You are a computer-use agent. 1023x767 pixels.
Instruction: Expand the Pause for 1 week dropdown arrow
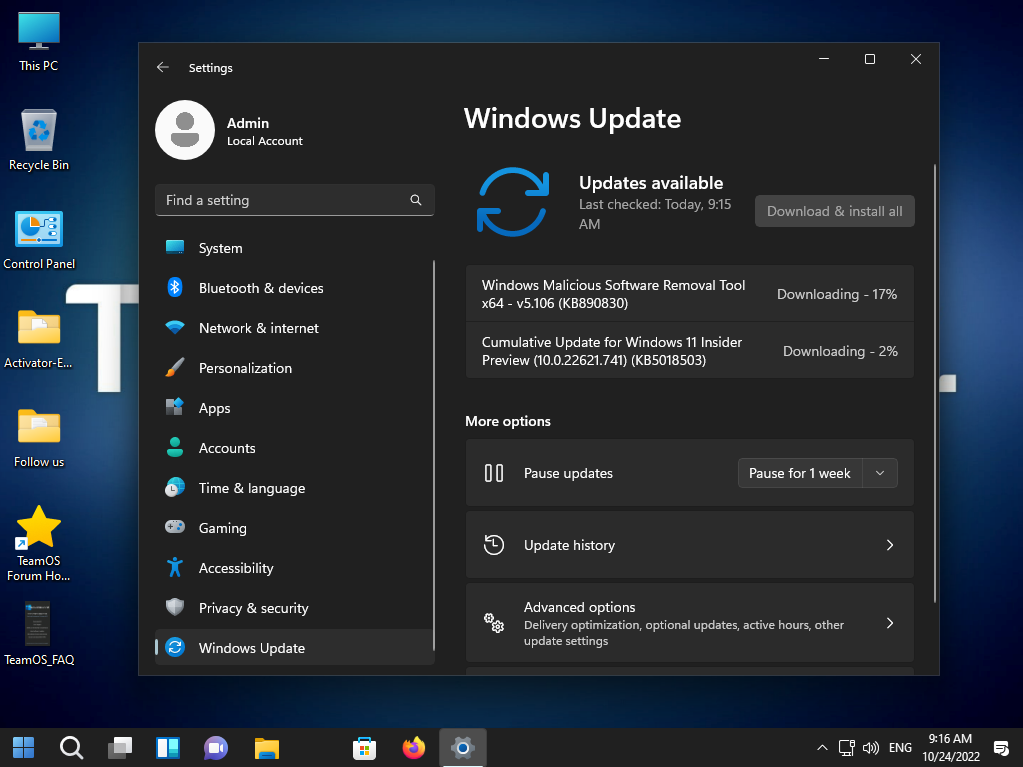pos(880,473)
